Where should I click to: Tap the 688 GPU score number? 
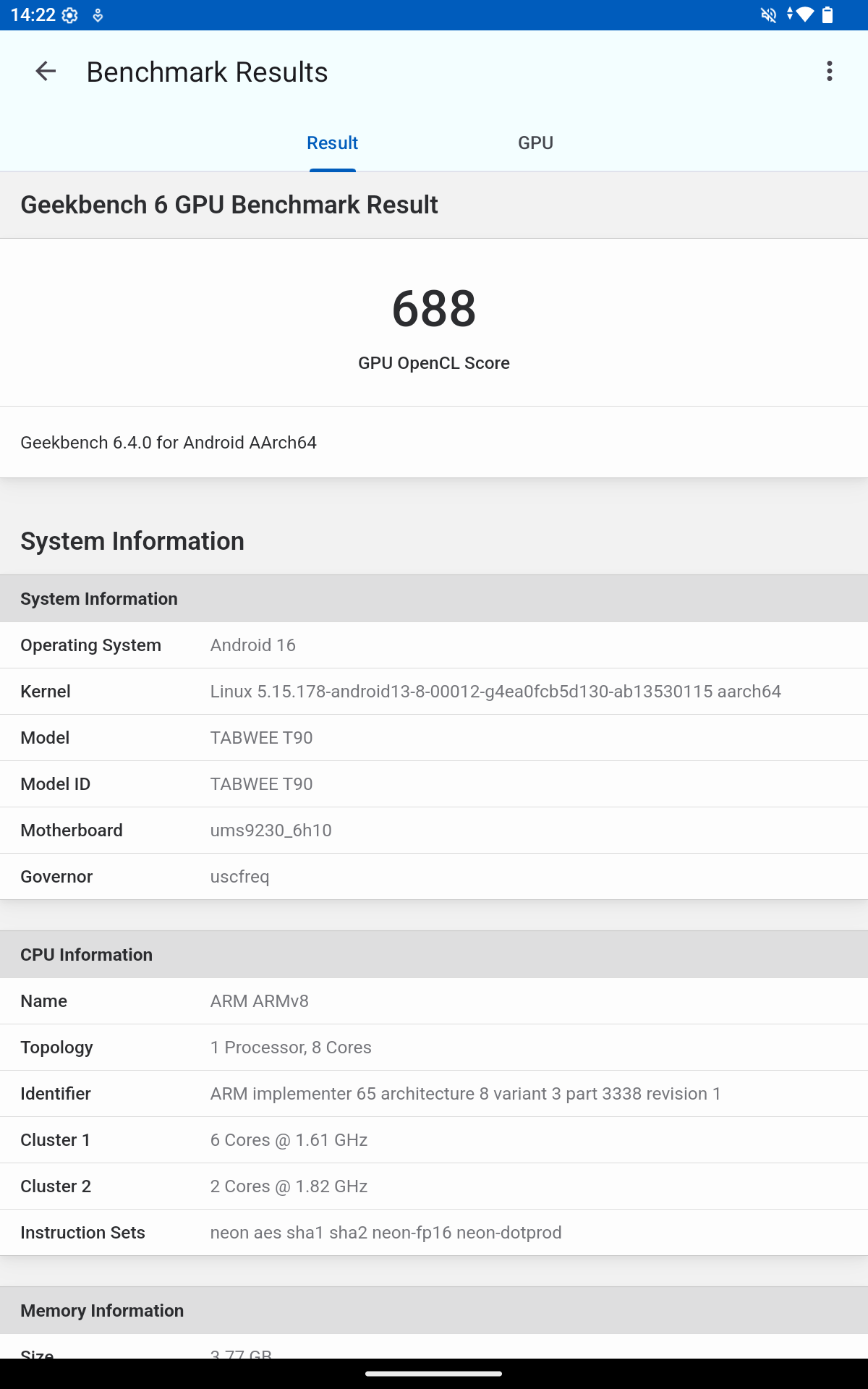(434, 309)
